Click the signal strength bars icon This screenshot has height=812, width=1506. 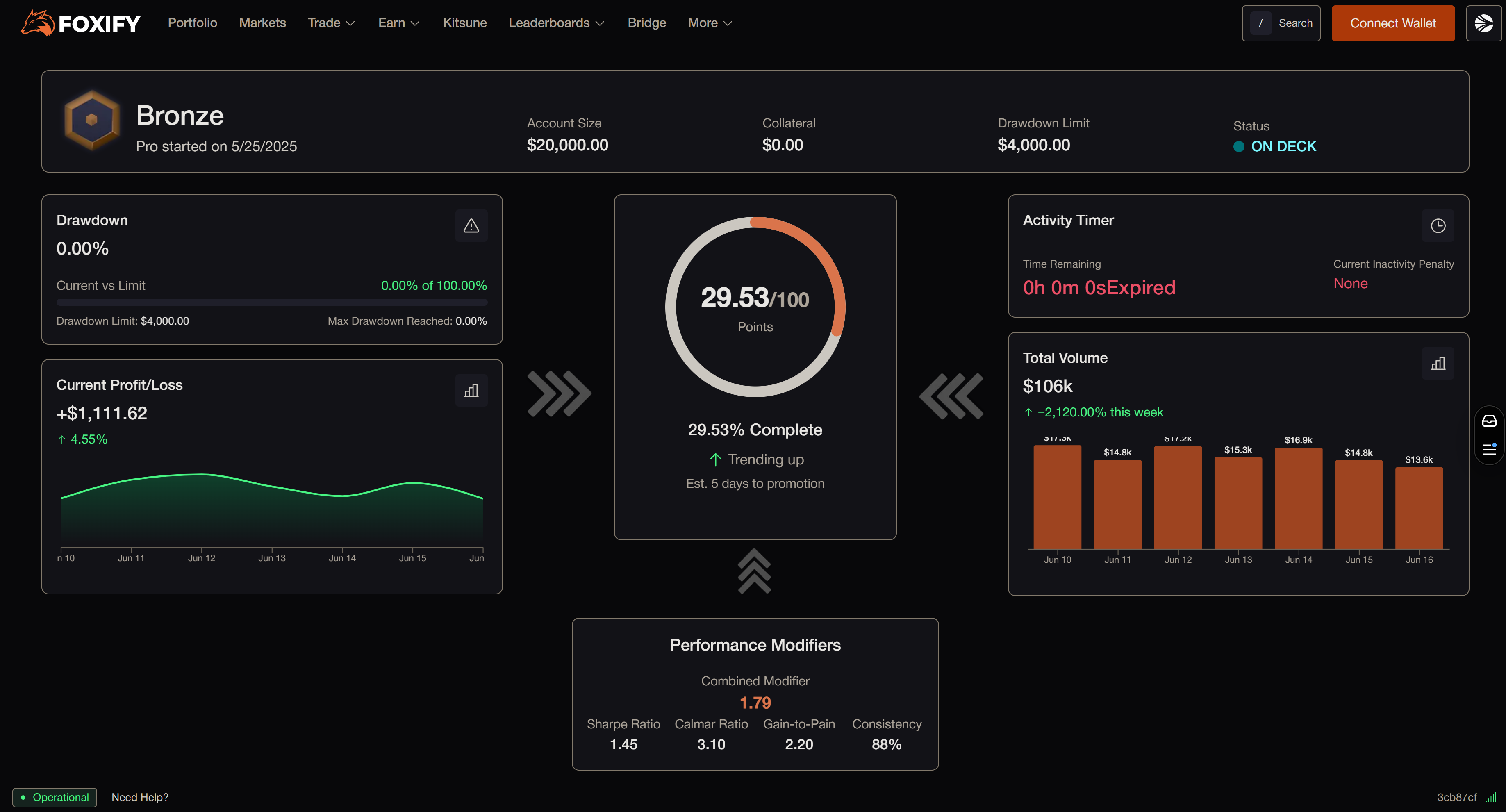click(x=1491, y=797)
